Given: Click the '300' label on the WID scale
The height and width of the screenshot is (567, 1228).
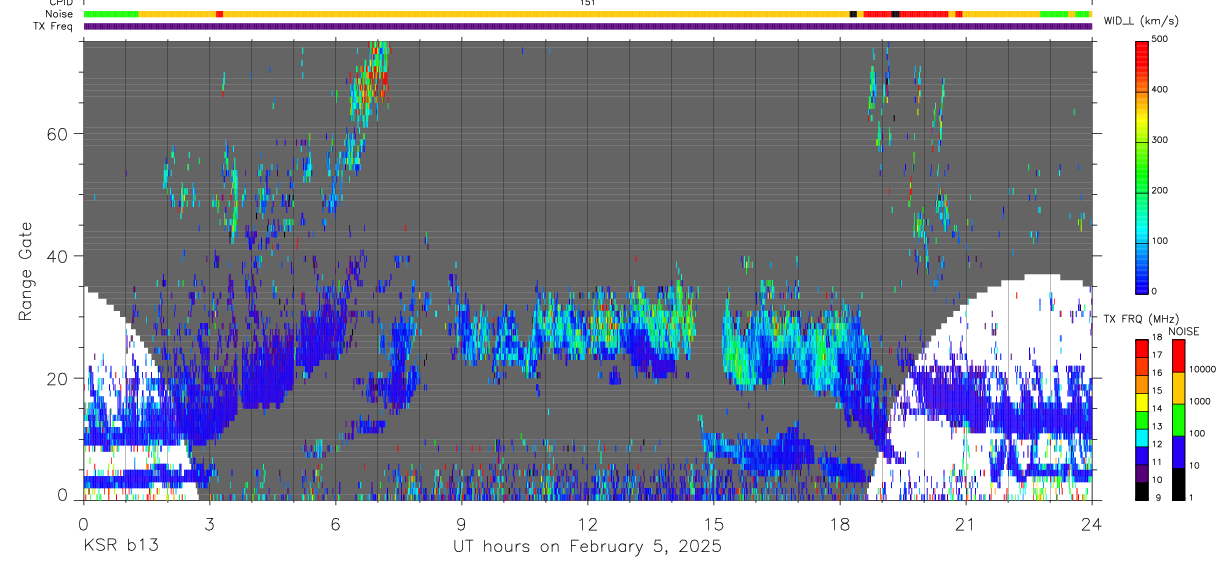Looking at the screenshot, I should tap(1160, 140).
